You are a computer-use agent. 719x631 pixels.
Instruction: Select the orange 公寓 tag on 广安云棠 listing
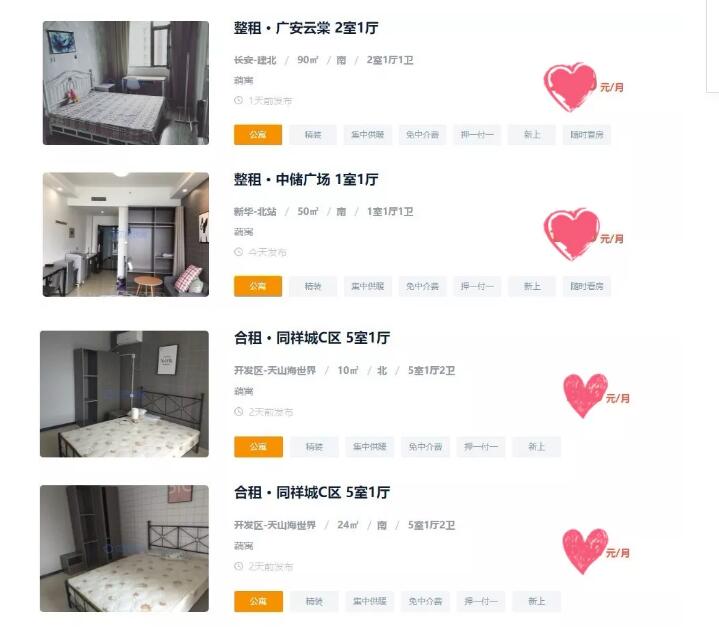pyautogui.click(x=258, y=135)
